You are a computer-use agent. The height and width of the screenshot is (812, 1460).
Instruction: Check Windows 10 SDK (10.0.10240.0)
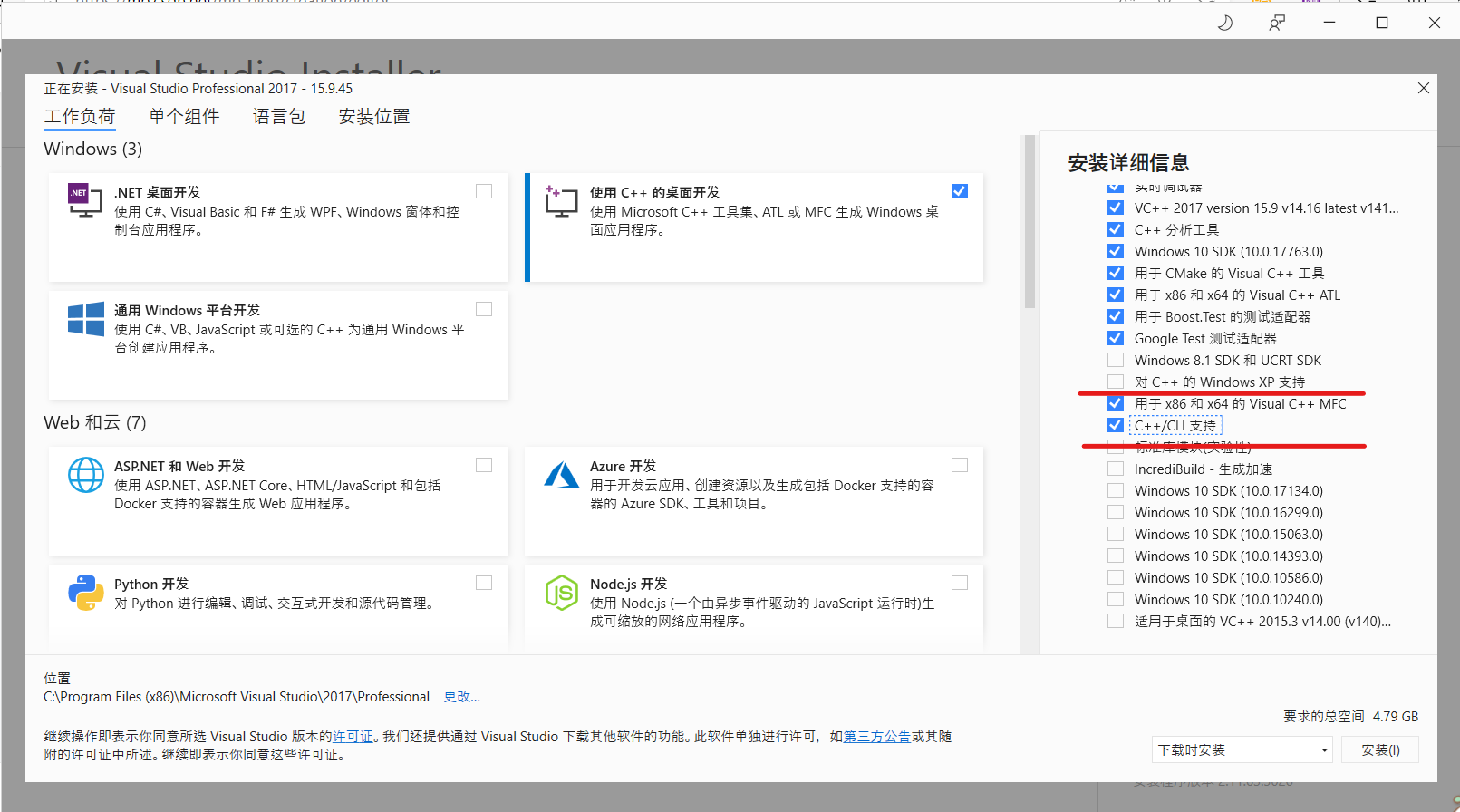pyautogui.click(x=1116, y=599)
